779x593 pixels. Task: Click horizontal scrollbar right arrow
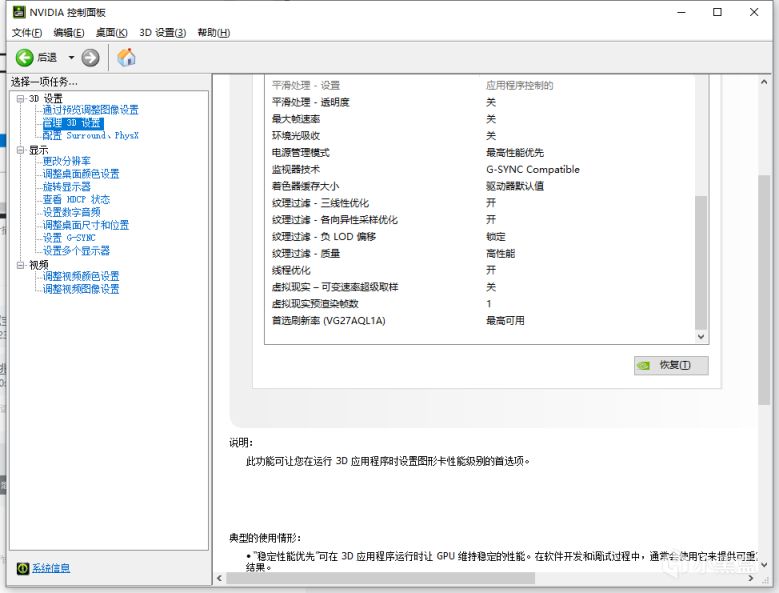[x=751, y=578]
